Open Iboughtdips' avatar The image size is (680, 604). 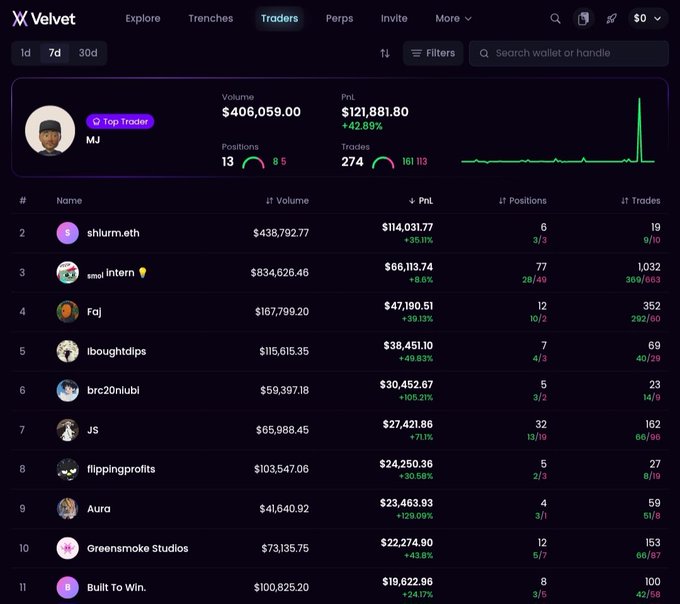tap(68, 351)
